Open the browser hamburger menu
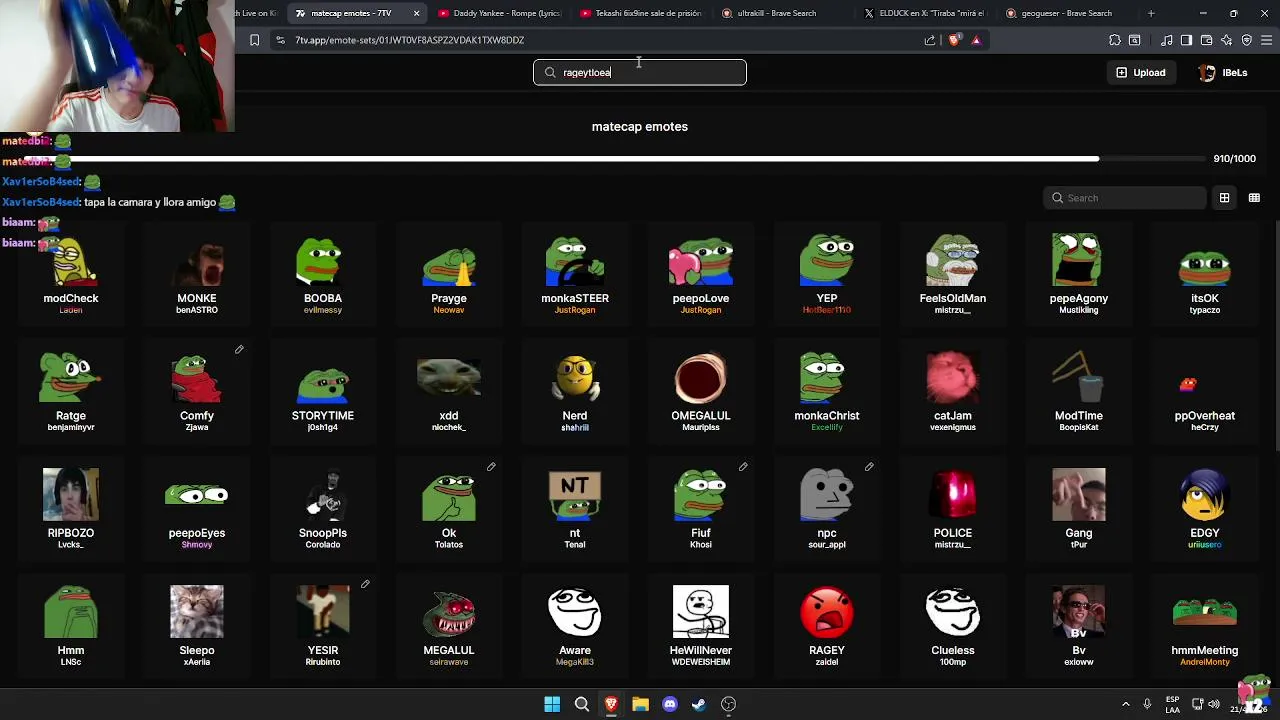Screen dimensions: 1280x720 [x=1267, y=40]
